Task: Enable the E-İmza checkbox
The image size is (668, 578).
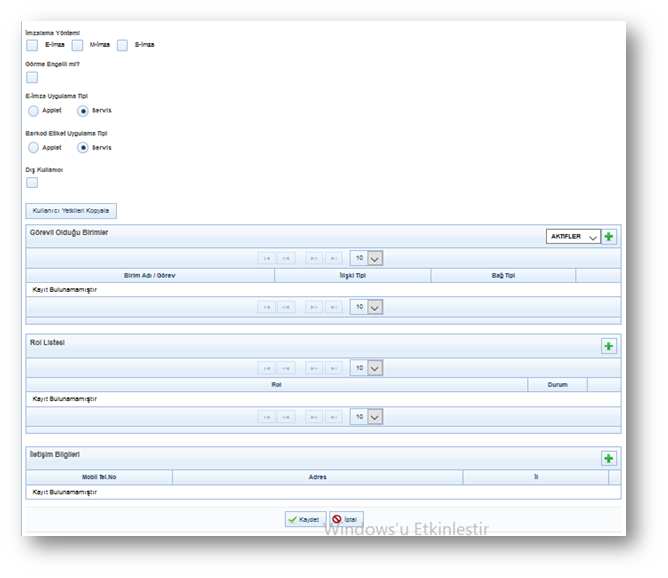Action: (x=32, y=45)
